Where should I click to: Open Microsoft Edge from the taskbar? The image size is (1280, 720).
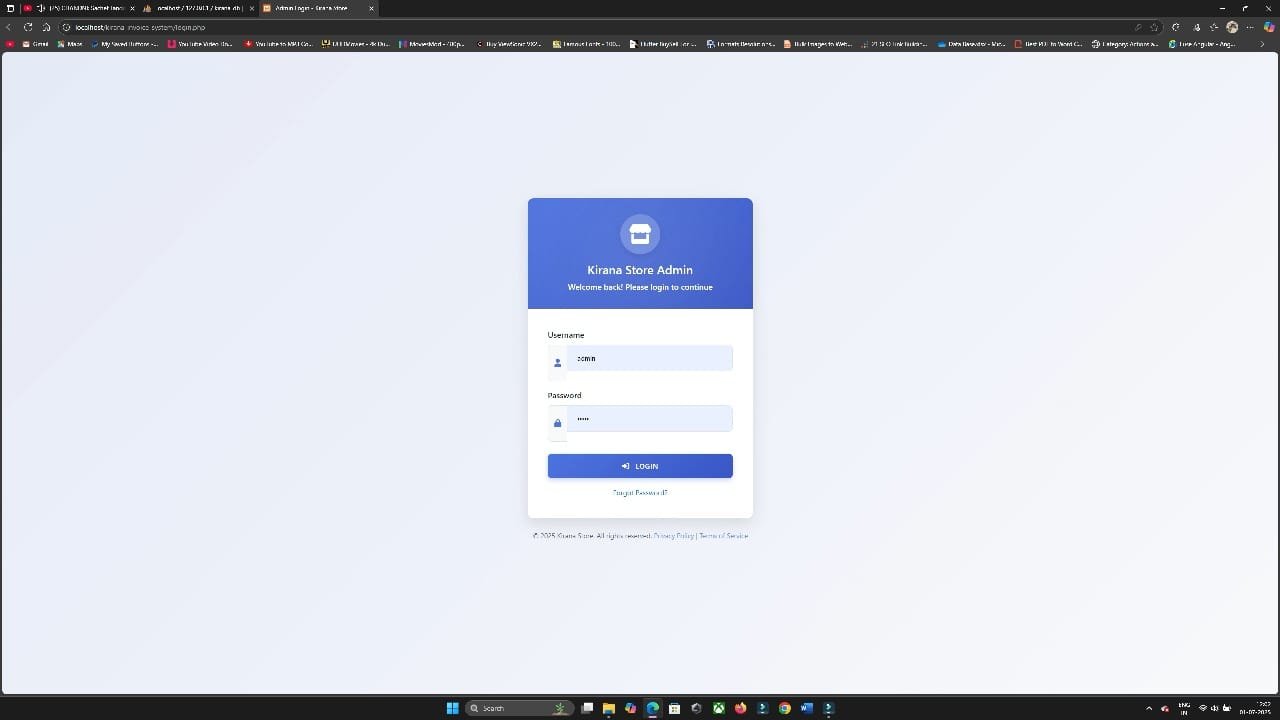(x=652, y=708)
